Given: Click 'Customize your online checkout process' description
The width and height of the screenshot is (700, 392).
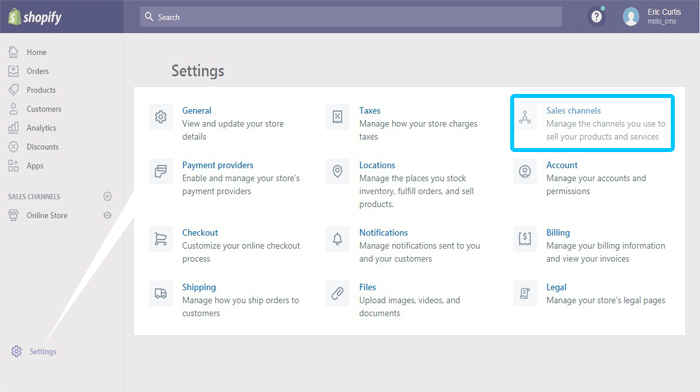Looking at the screenshot, I should pos(241,252).
